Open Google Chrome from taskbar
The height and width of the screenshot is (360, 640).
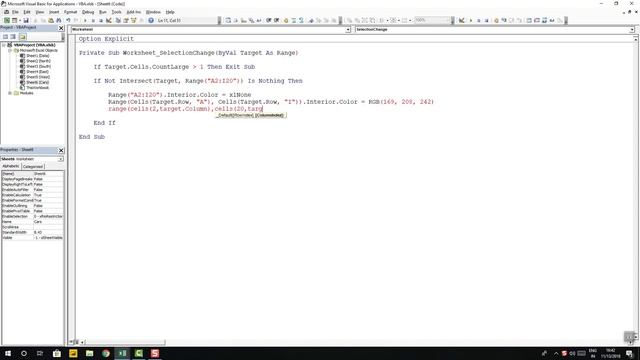click(106, 353)
